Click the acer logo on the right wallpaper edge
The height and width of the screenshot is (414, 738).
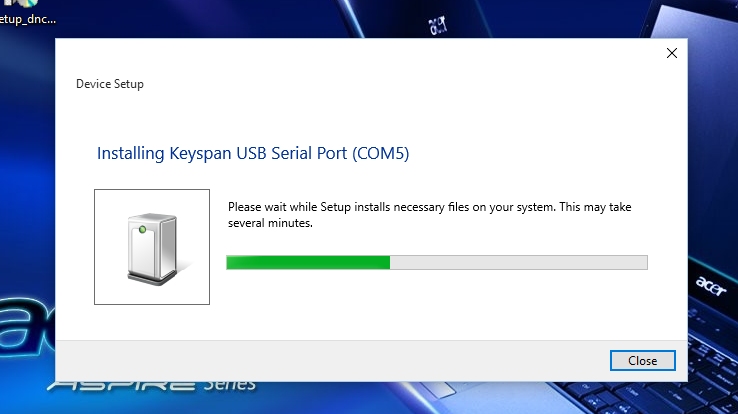click(x=706, y=279)
